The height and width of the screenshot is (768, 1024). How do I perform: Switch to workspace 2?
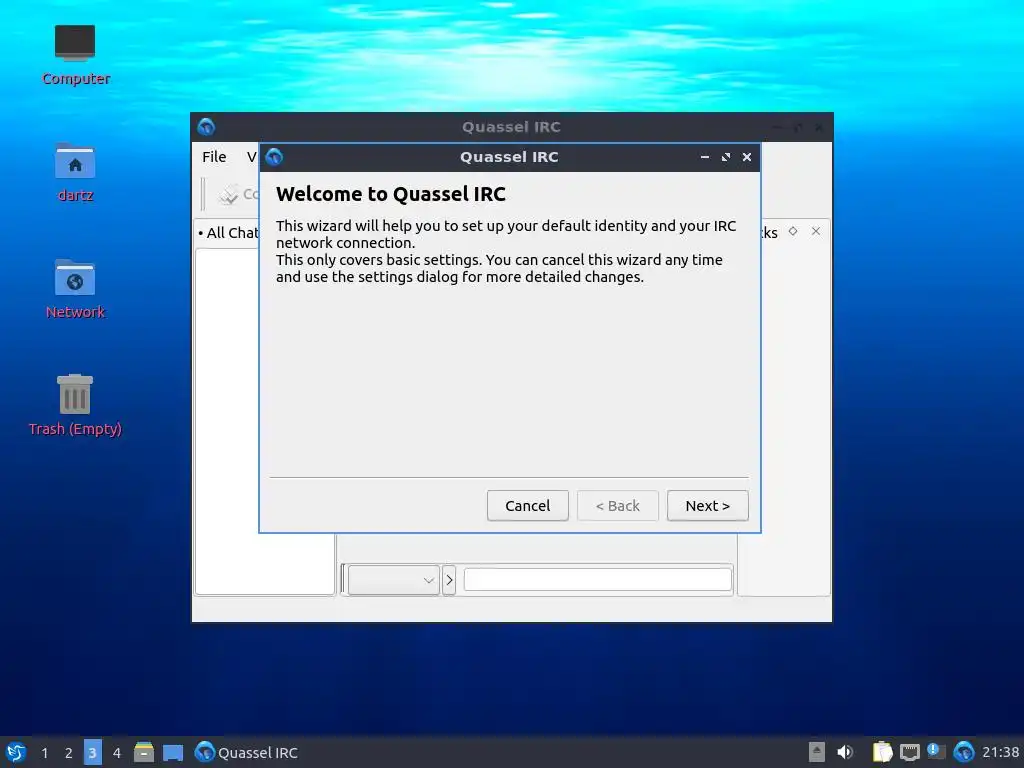click(69, 753)
